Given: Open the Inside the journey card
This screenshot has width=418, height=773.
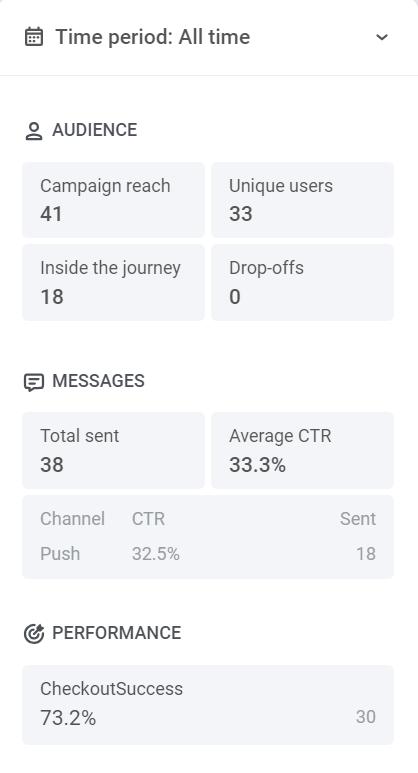Looking at the screenshot, I should coord(113,282).
